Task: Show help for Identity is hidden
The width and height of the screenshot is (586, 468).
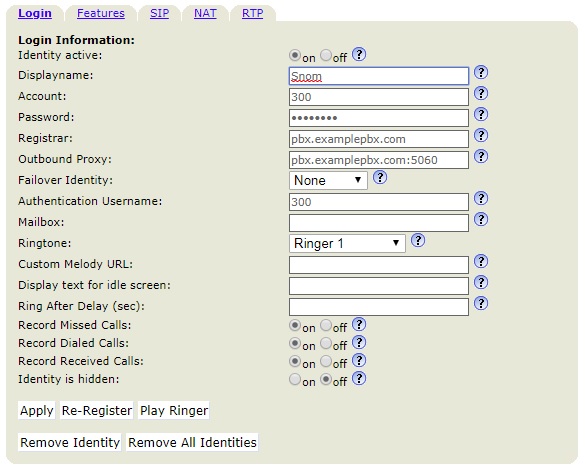Action: [x=359, y=378]
